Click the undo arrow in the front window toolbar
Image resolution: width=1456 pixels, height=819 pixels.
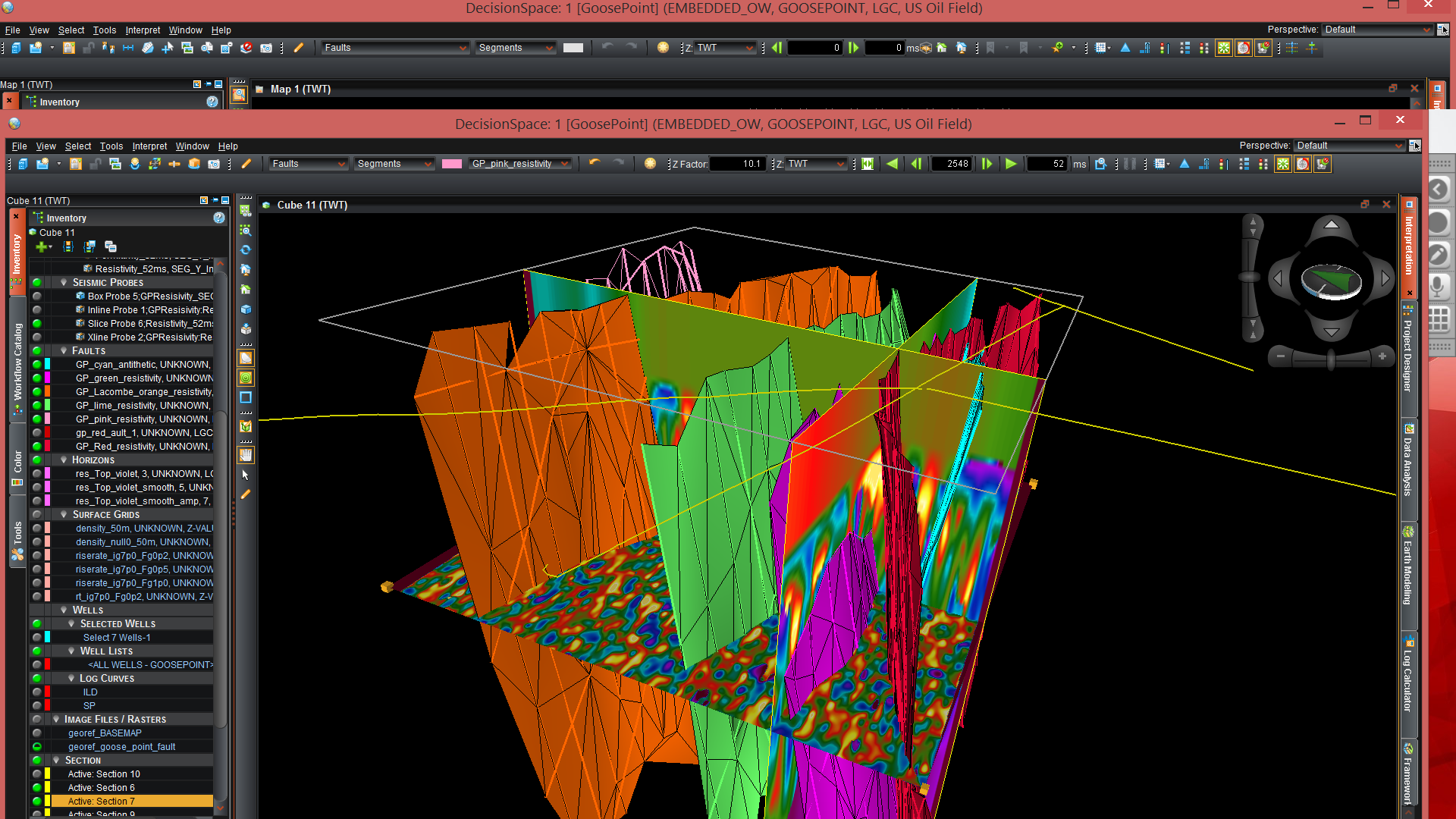point(595,164)
